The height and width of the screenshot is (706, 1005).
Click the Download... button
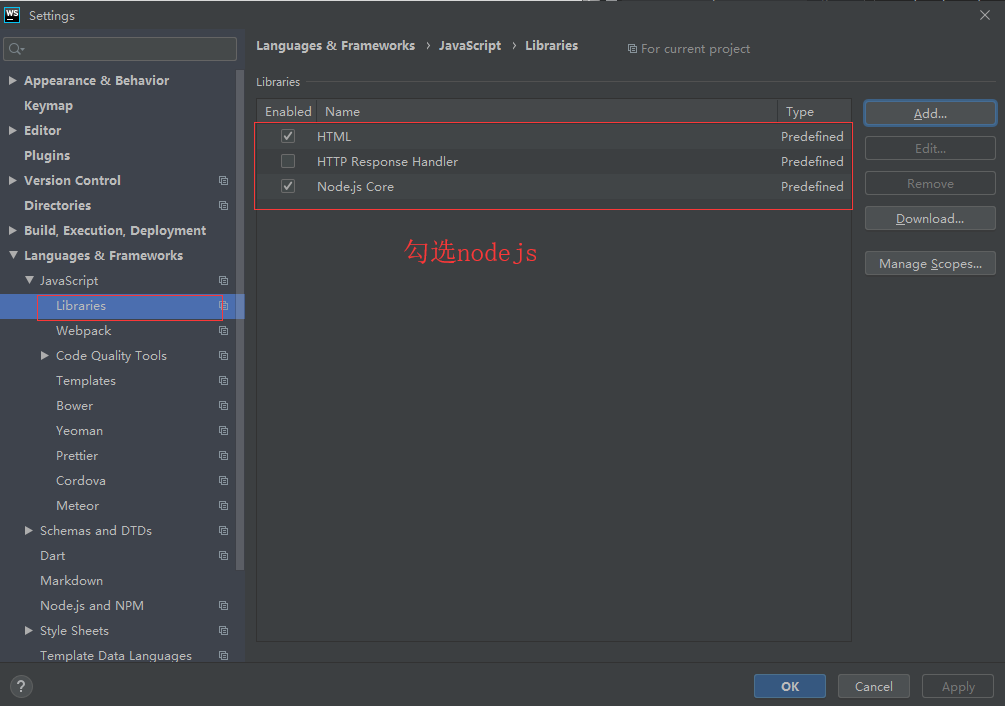(930, 218)
